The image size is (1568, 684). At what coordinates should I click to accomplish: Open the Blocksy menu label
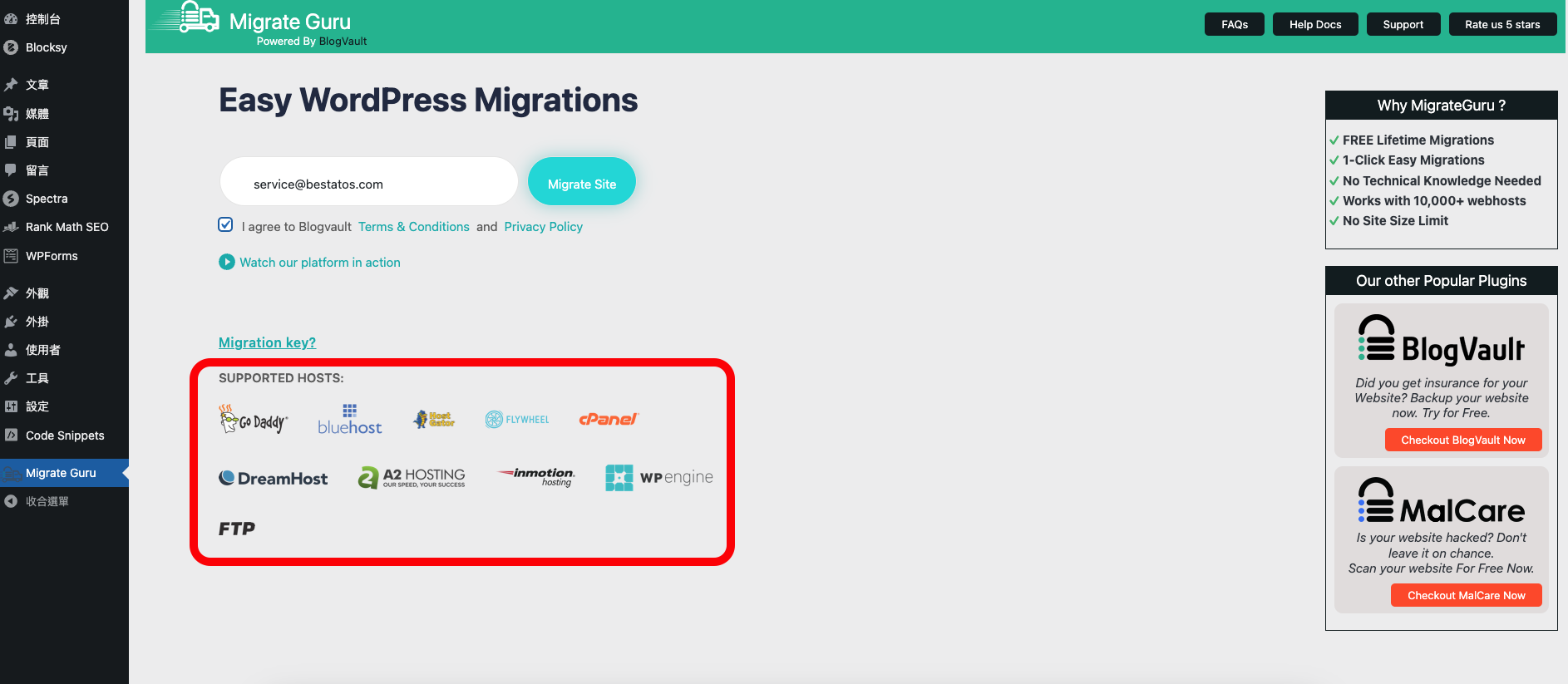[47, 47]
